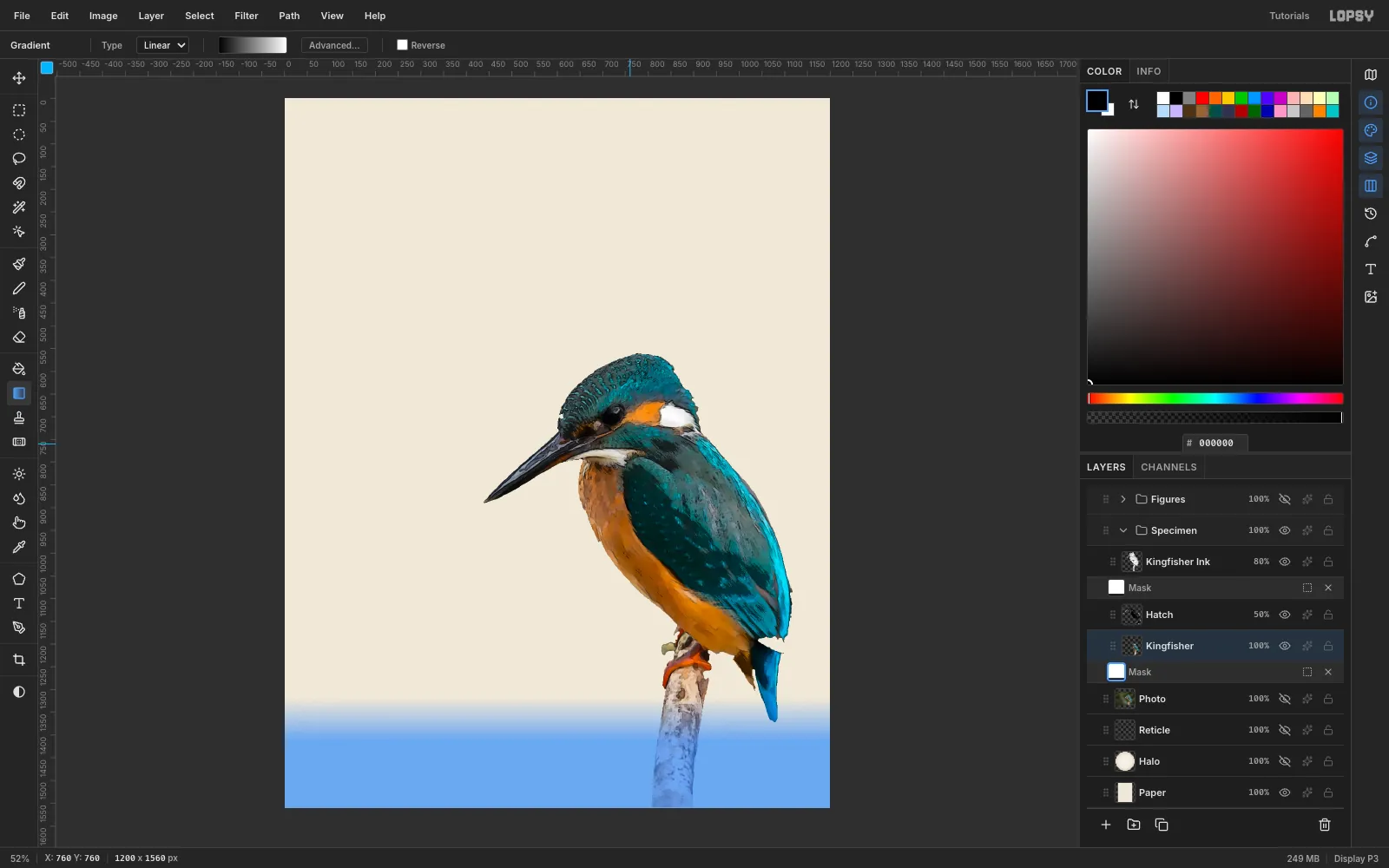Open the Advanced gradient options

(x=334, y=45)
